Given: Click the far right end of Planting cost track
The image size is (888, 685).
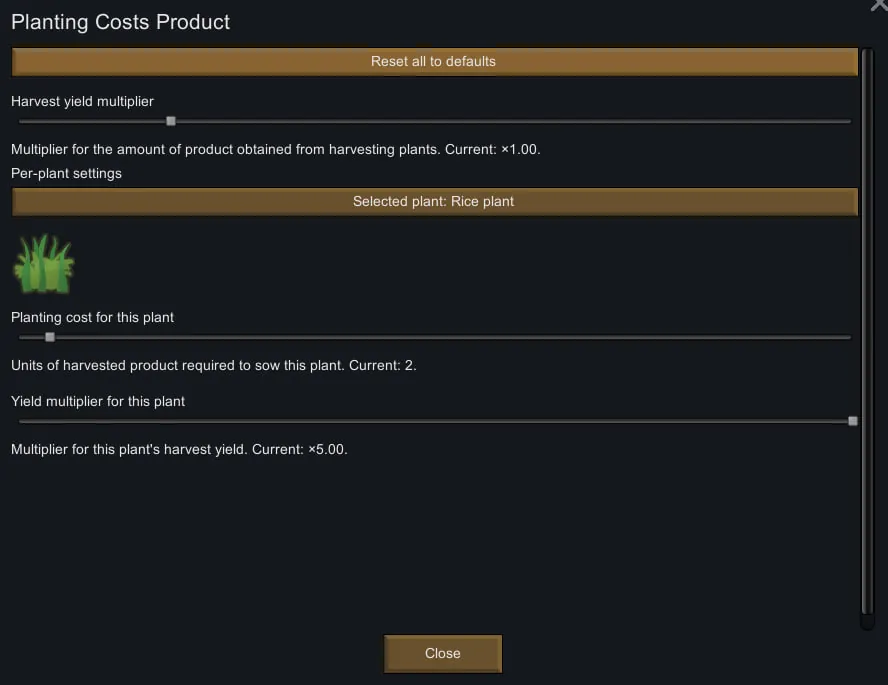Looking at the screenshot, I should [x=848, y=337].
